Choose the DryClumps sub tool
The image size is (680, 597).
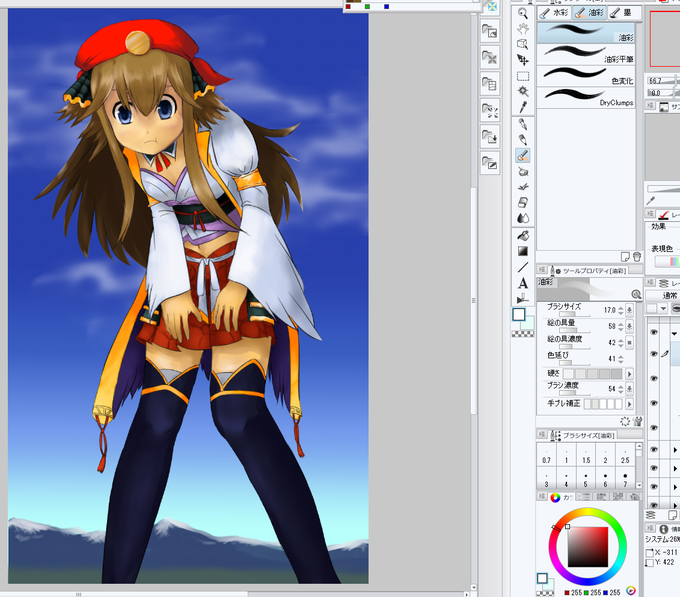(x=586, y=98)
